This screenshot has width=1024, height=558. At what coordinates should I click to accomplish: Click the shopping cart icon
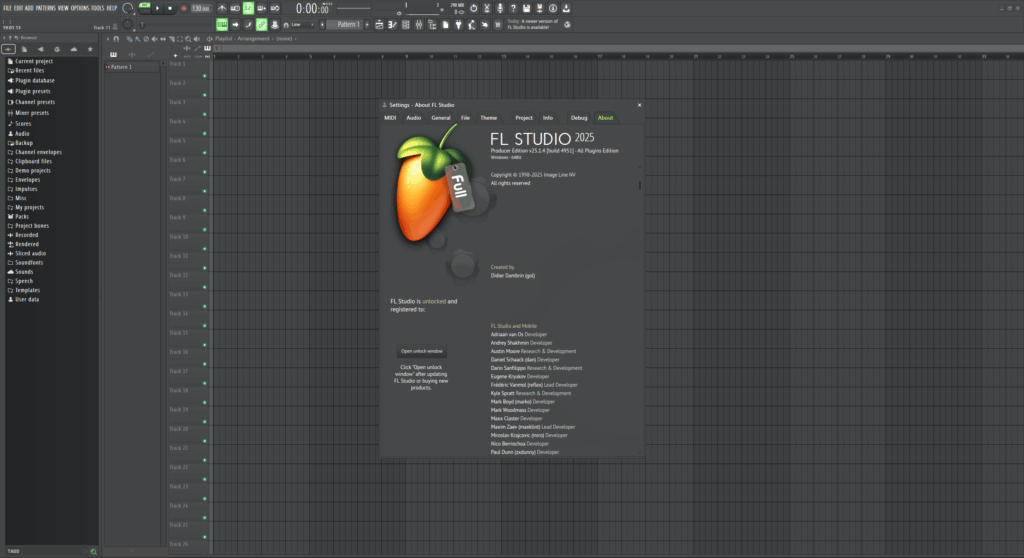[x=498, y=24]
